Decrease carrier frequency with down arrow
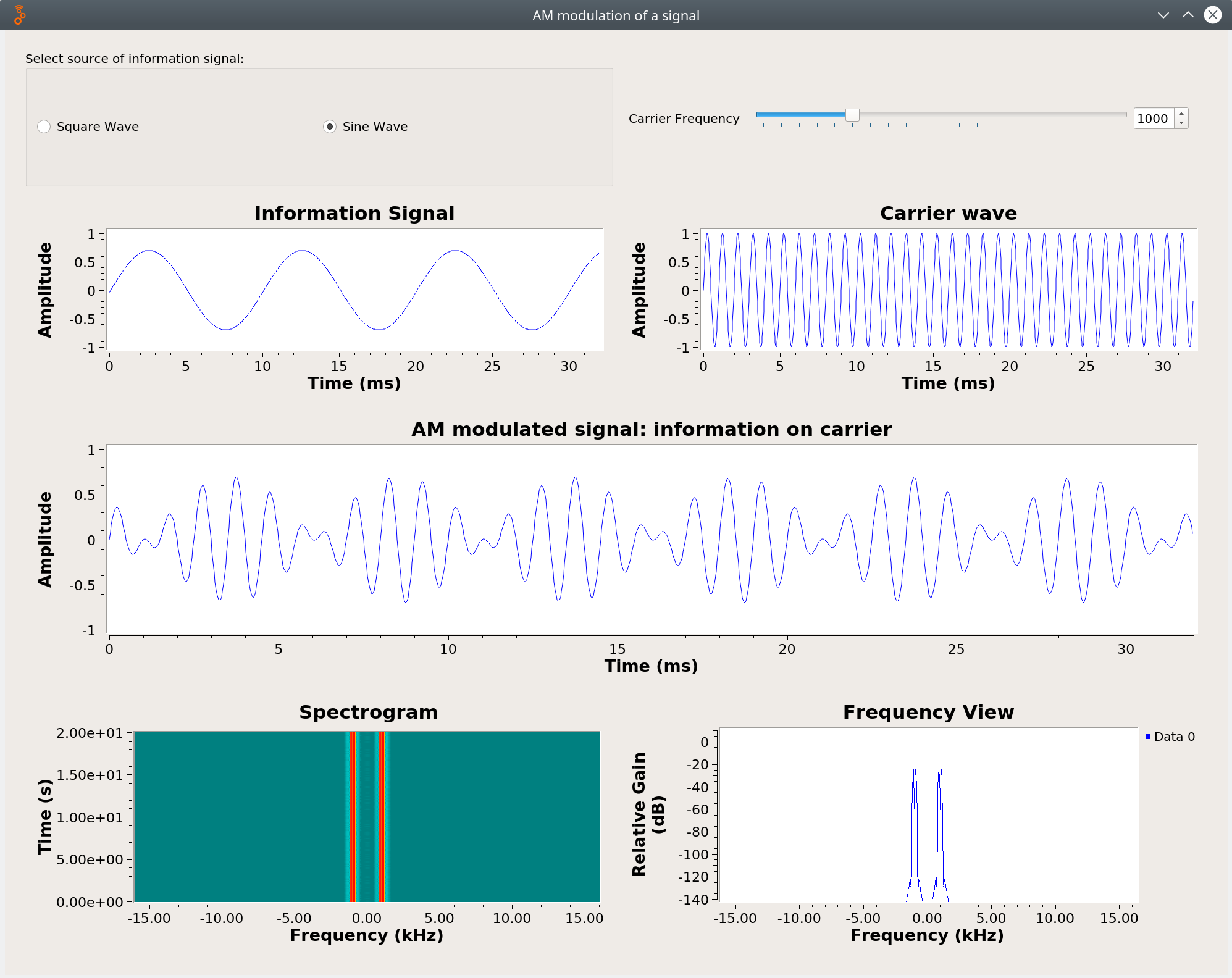The width and height of the screenshot is (1232, 978). tap(1181, 123)
